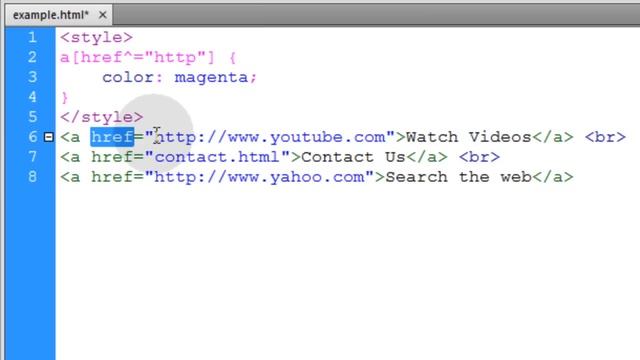This screenshot has width=640, height=360.
Task: Click the closing </a> on line 8
Action: coord(553,177)
